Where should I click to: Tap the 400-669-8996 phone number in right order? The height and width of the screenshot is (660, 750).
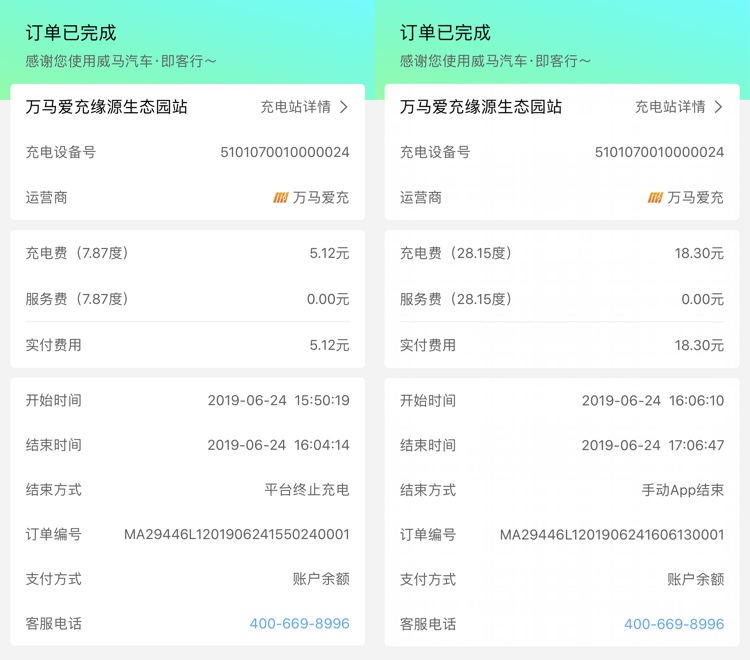click(x=674, y=624)
